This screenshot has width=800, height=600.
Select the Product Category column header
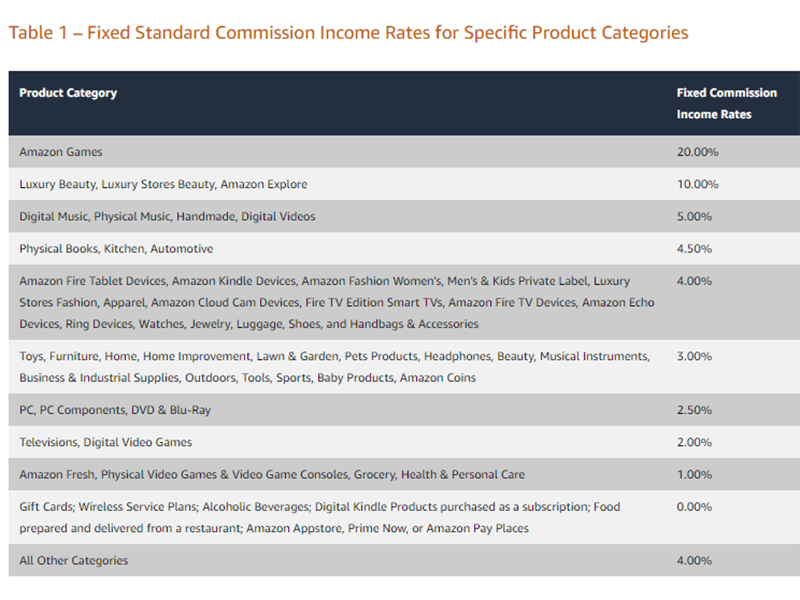point(68,93)
